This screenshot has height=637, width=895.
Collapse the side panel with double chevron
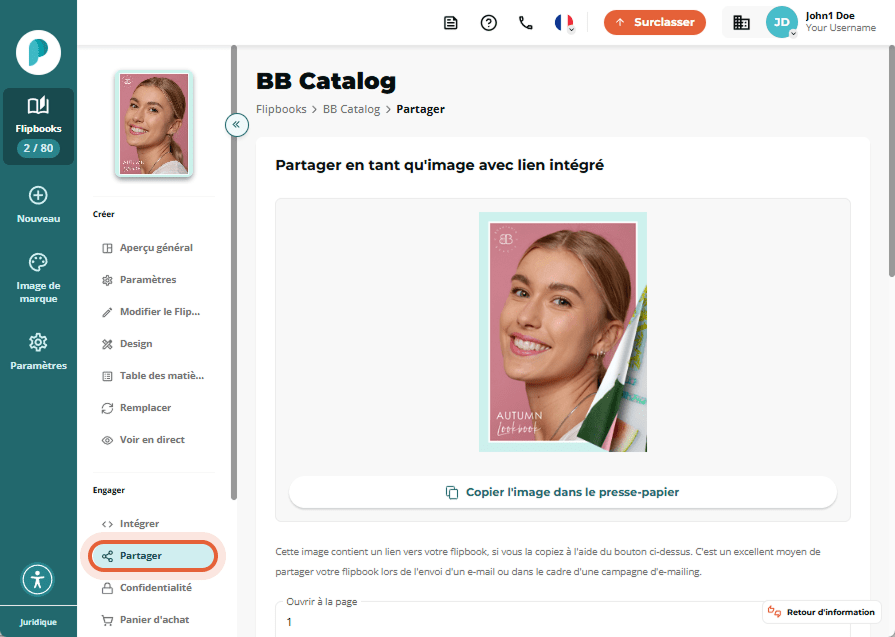tap(237, 124)
